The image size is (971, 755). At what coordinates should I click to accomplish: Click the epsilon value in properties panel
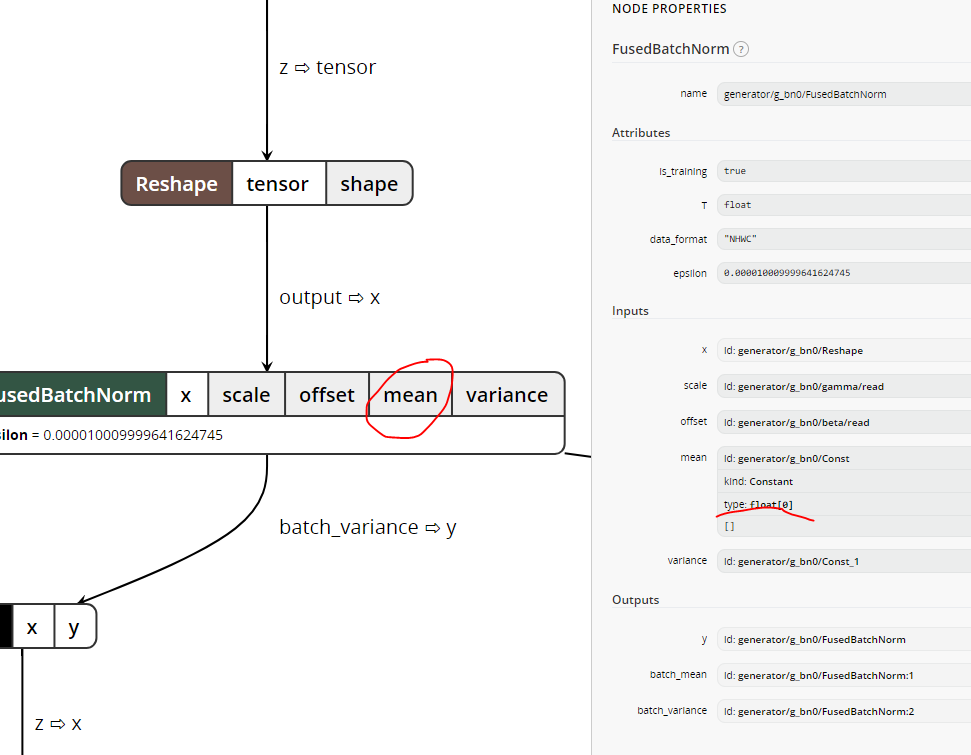(x=843, y=273)
